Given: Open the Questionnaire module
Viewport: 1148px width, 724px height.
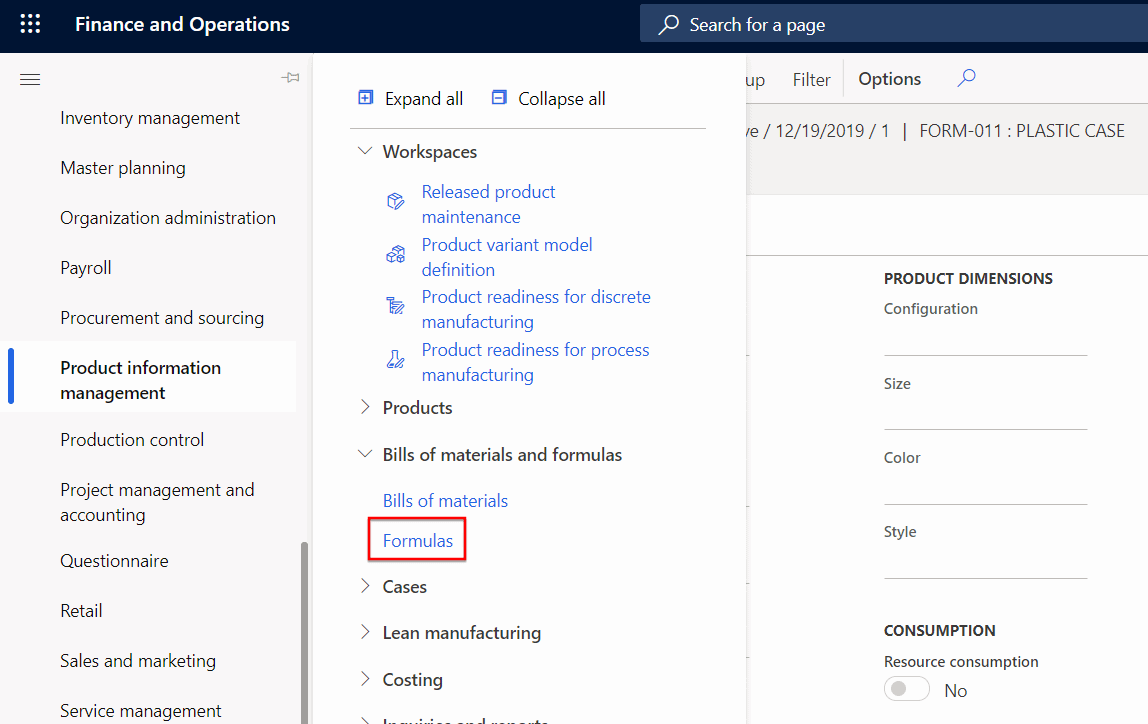Looking at the screenshot, I should (114, 561).
